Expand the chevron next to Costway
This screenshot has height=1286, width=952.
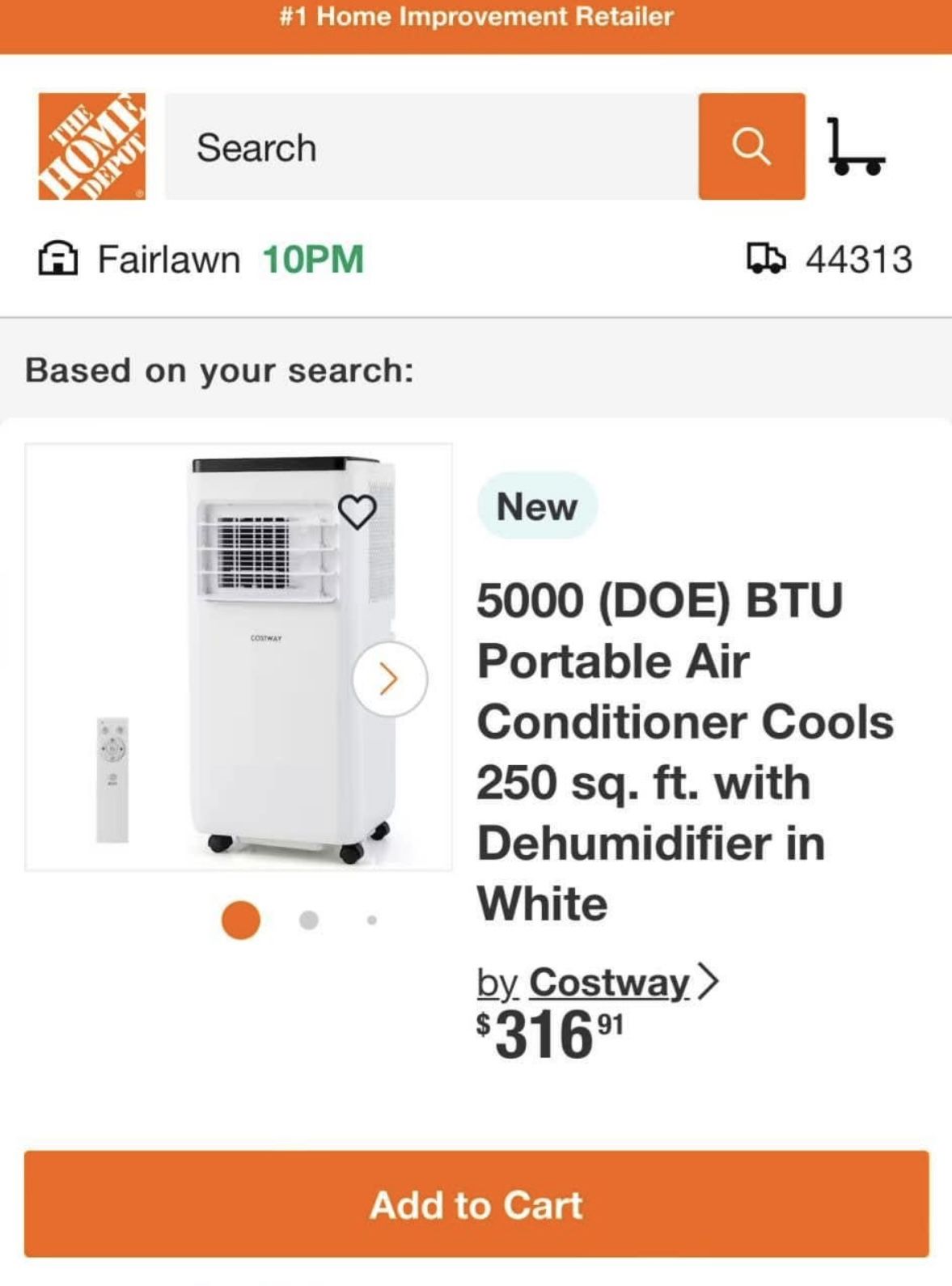tap(708, 982)
